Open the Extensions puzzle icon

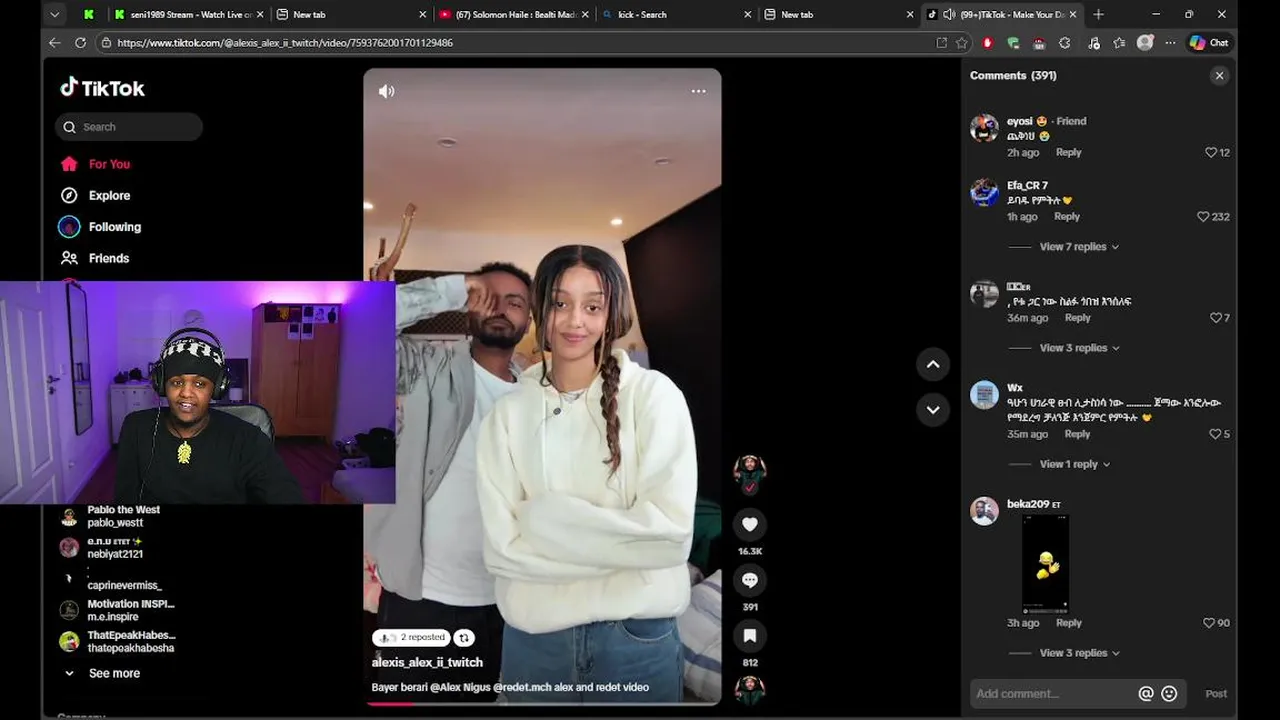pyautogui.click(x=1065, y=43)
